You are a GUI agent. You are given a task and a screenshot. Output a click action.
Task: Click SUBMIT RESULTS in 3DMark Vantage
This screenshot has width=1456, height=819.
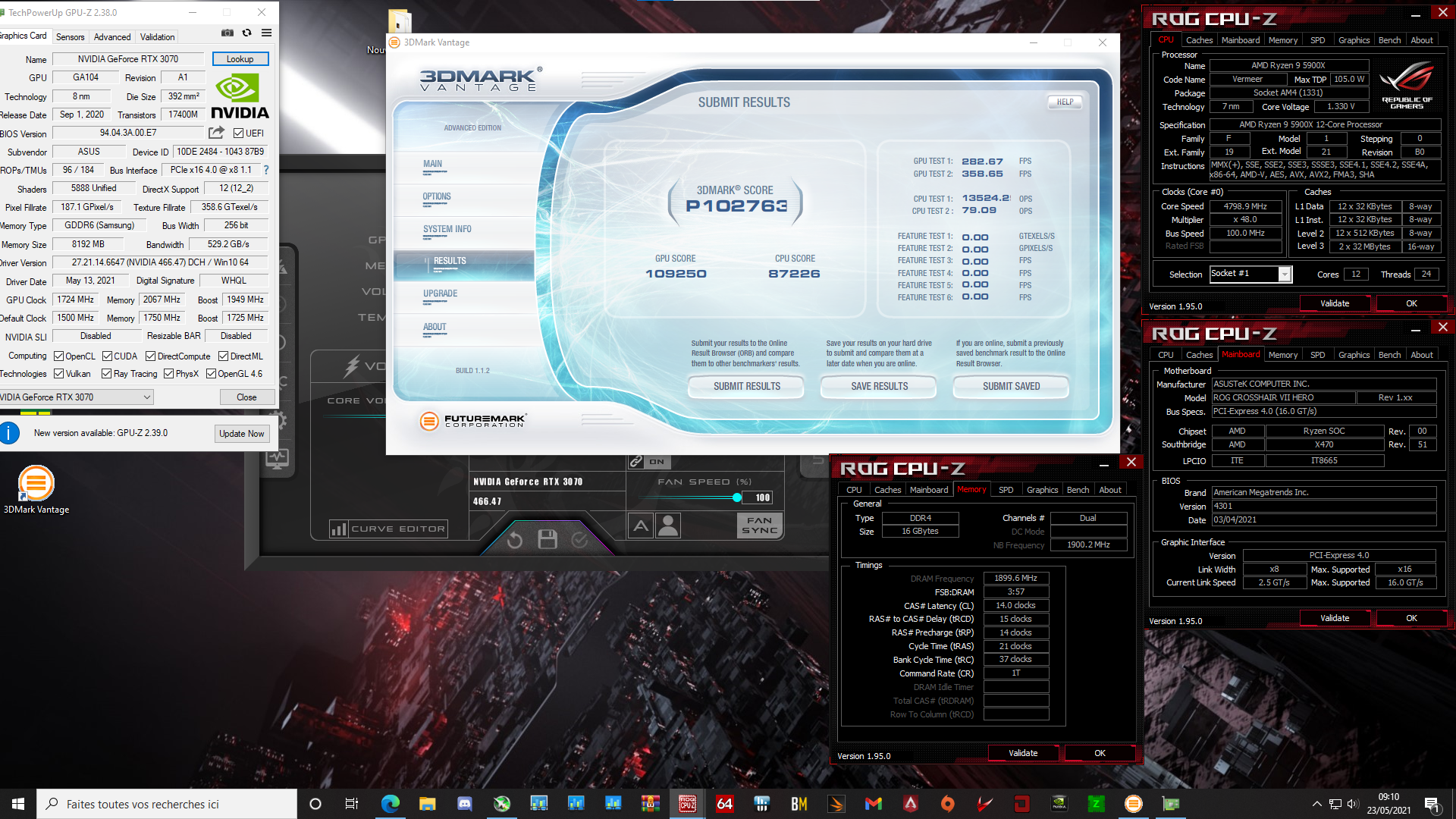pos(746,387)
